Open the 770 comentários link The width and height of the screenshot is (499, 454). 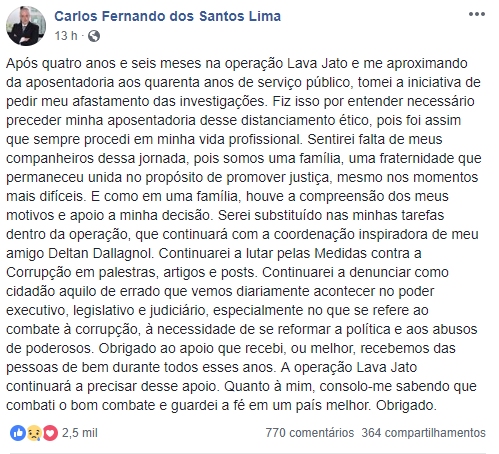click(310, 433)
